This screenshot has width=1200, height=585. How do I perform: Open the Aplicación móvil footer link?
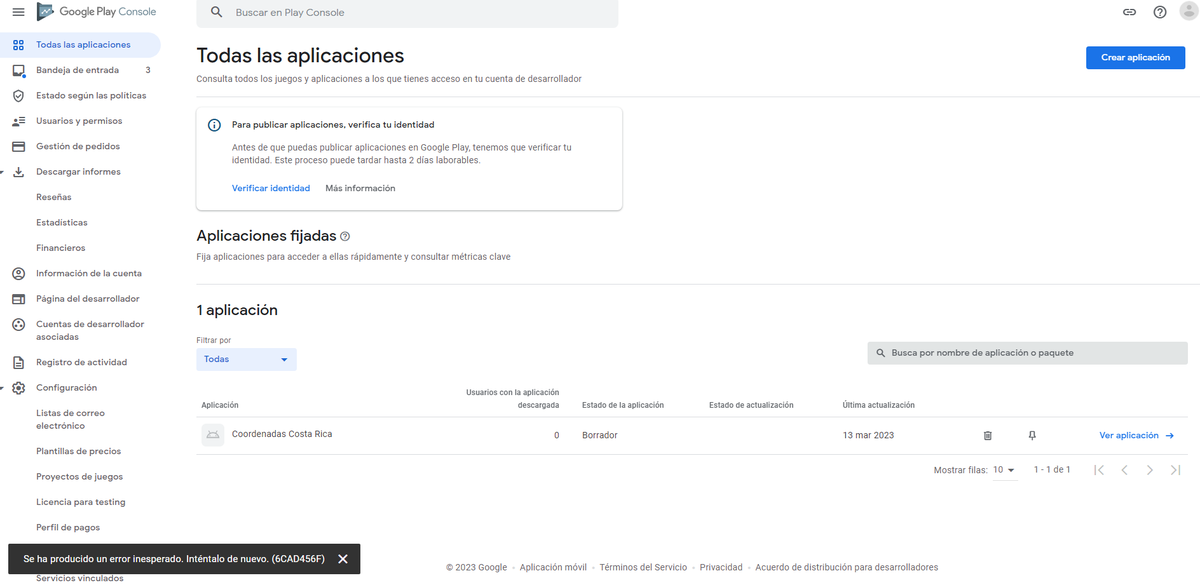click(x=553, y=567)
